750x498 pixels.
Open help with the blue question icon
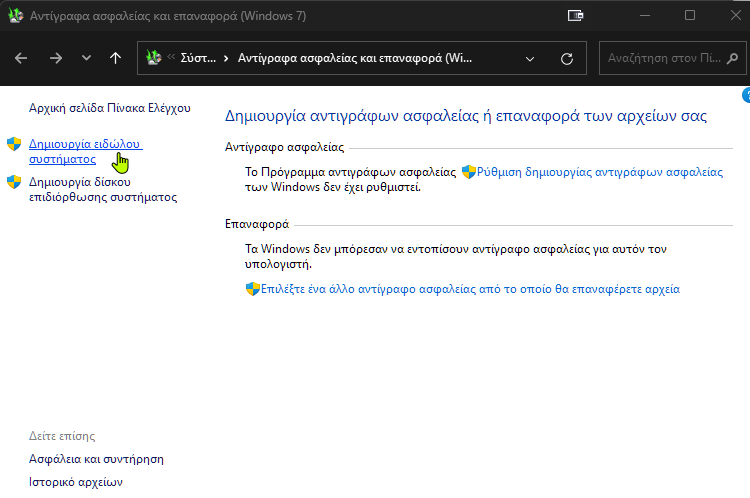[746, 95]
